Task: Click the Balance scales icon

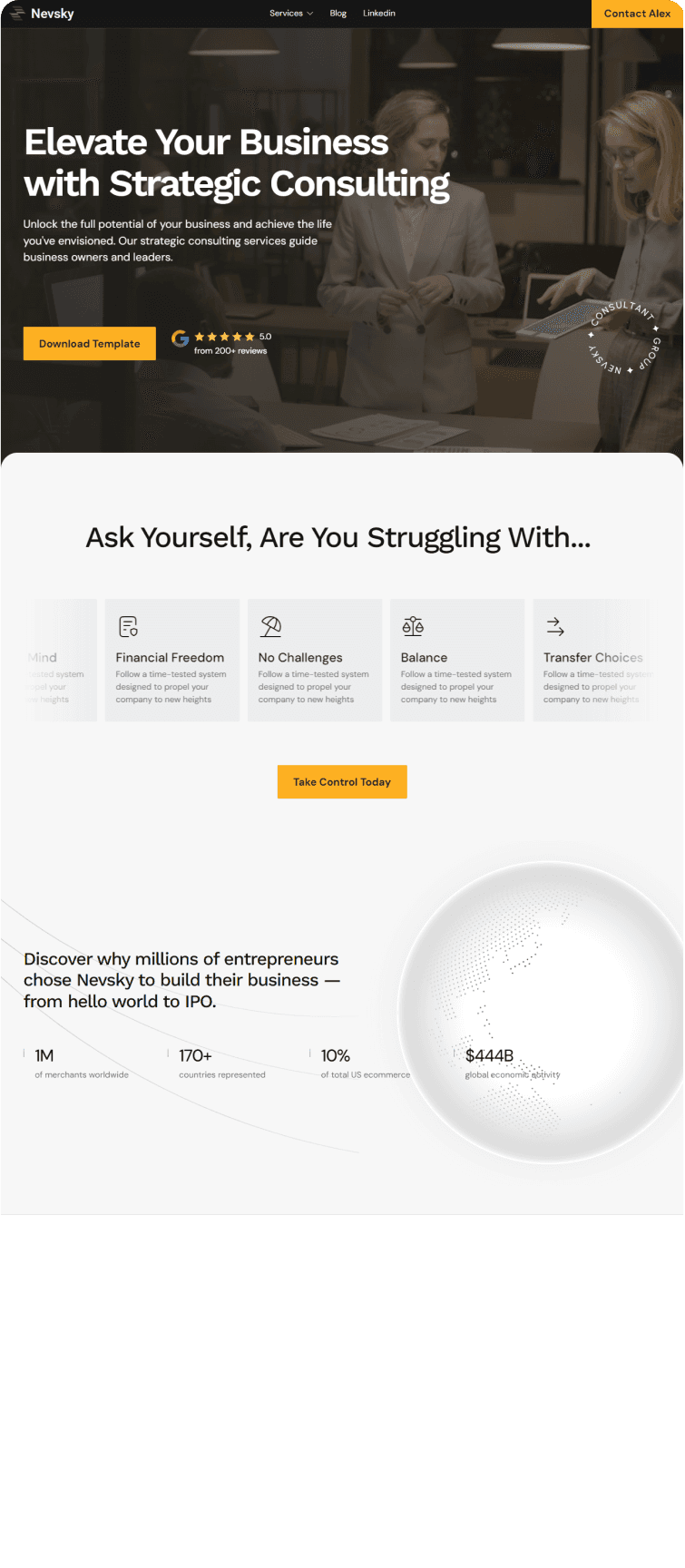Action: click(x=413, y=626)
